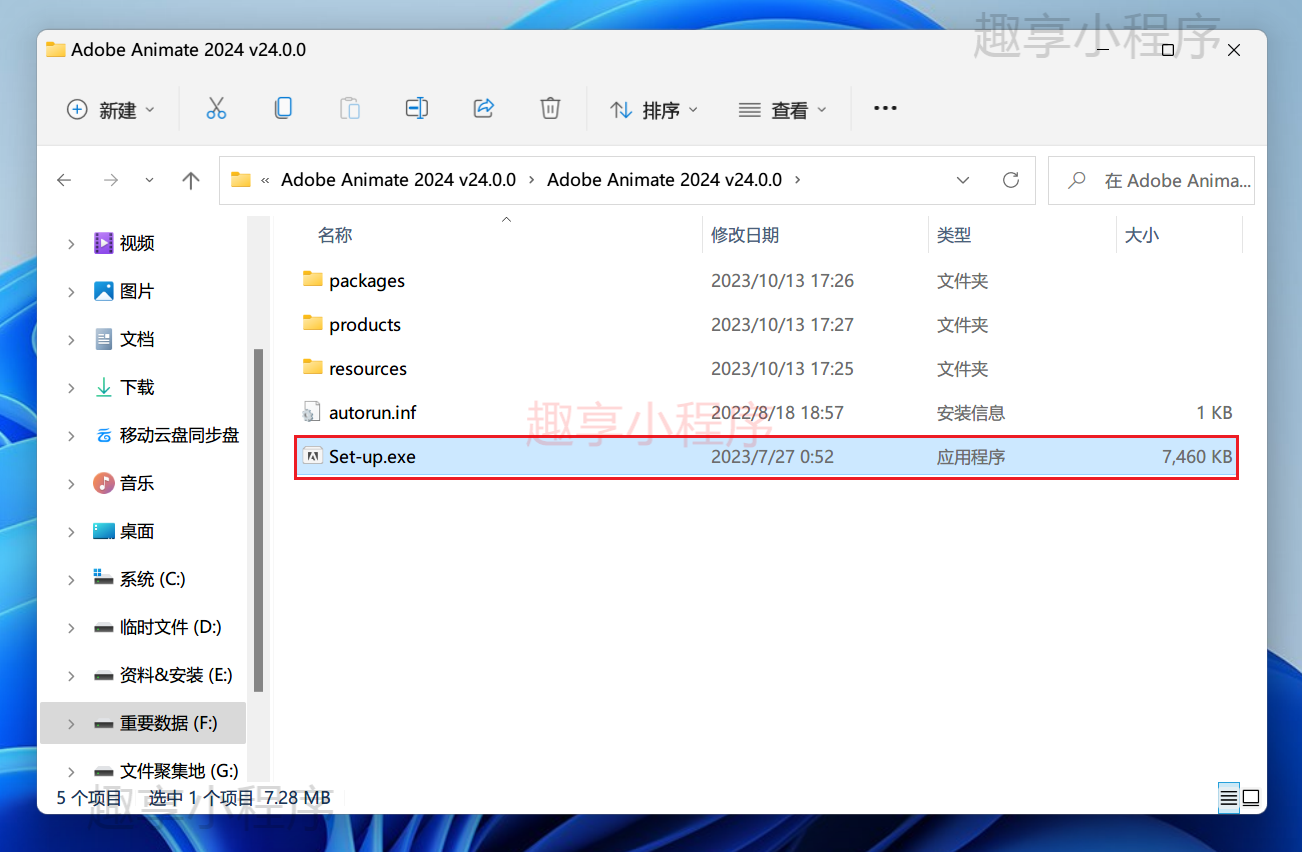Click in the search box
The width and height of the screenshot is (1302, 852).
click(x=1151, y=180)
